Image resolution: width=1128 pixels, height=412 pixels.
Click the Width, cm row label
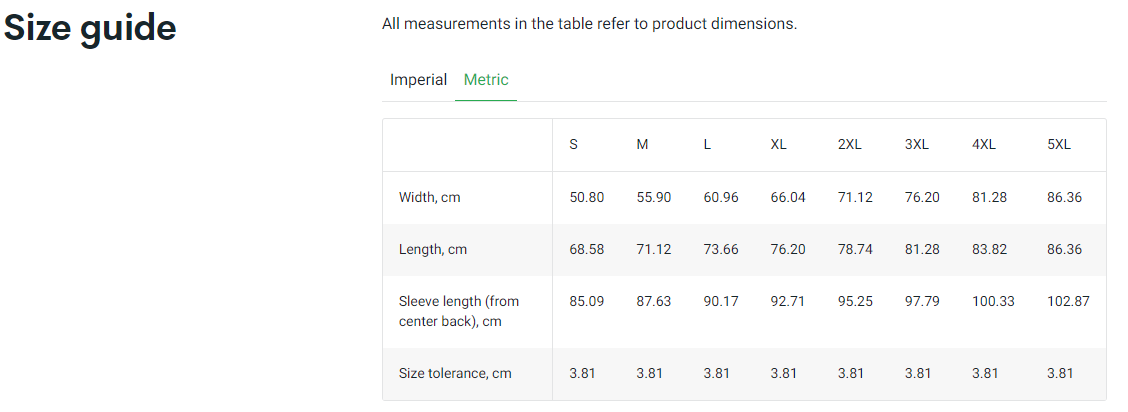click(x=429, y=197)
